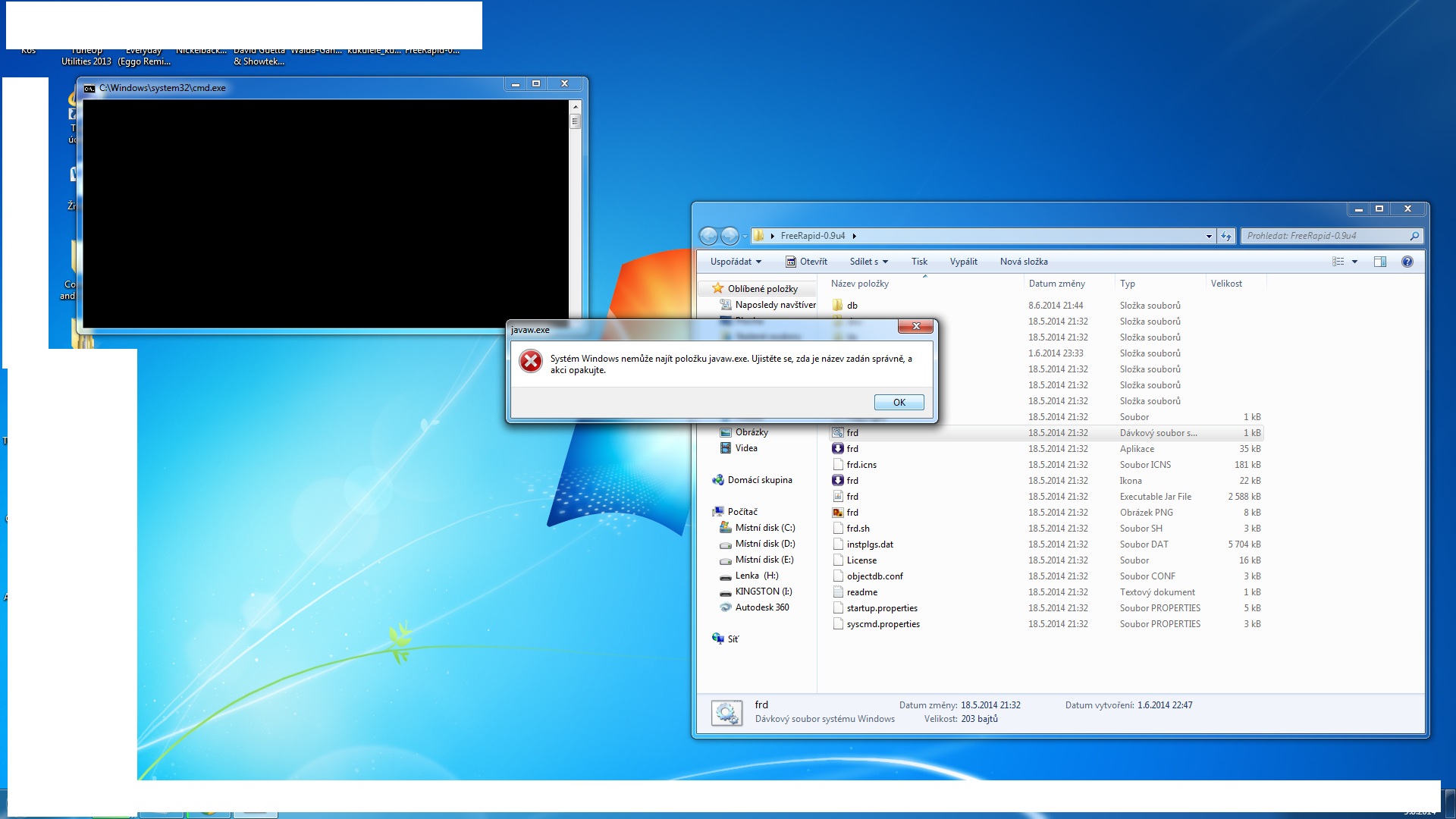The height and width of the screenshot is (819, 1456).
Task: Click the search field Prohledat FreeRapid-0.9u4
Action: [1325, 236]
